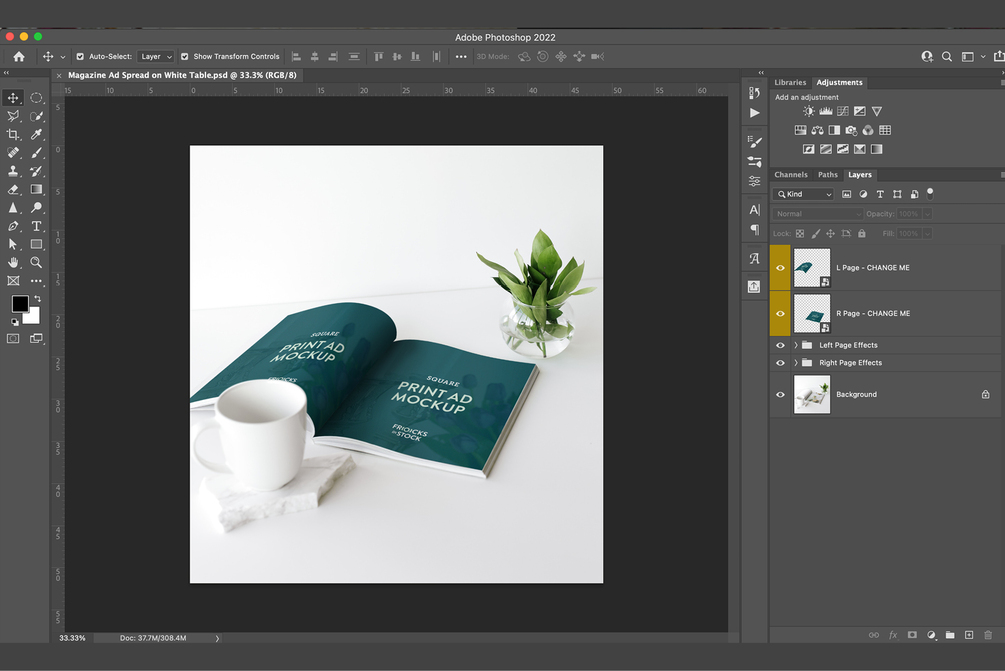Viewport: 1005px width, 671px height.
Task: Select the Frame tool
Action: pyautogui.click(x=13, y=281)
